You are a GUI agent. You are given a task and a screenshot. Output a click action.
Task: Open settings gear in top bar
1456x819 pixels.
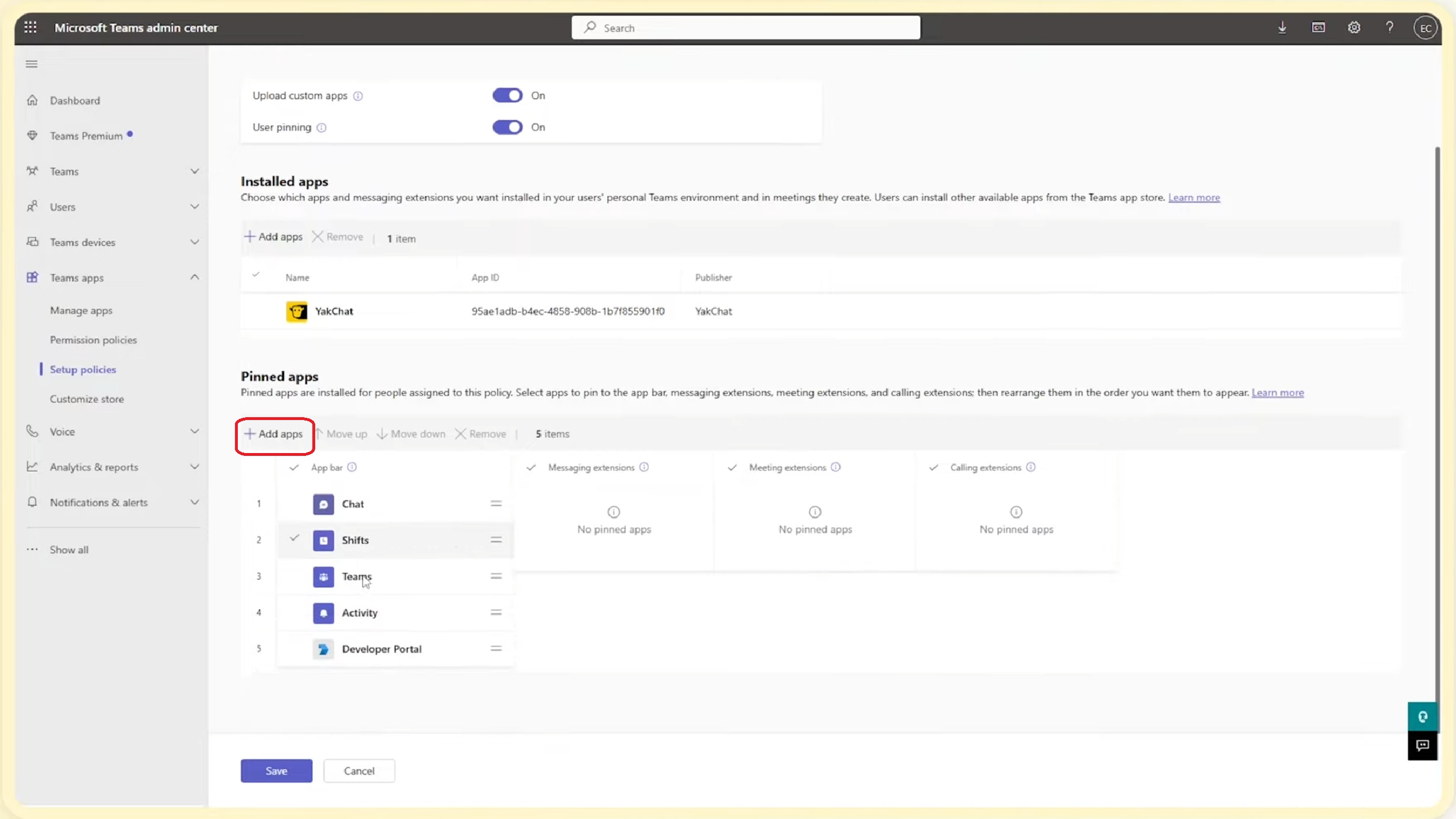click(1354, 27)
